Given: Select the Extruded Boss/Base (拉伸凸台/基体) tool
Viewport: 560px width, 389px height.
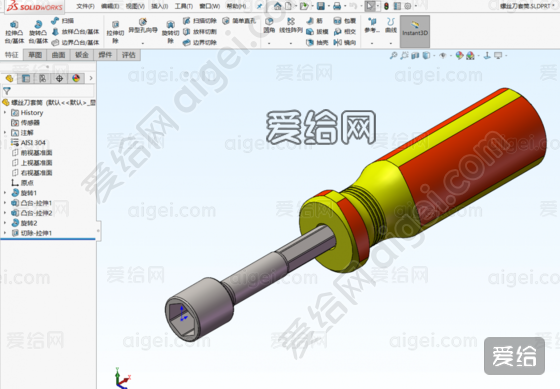Looking at the screenshot, I should point(14,32).
